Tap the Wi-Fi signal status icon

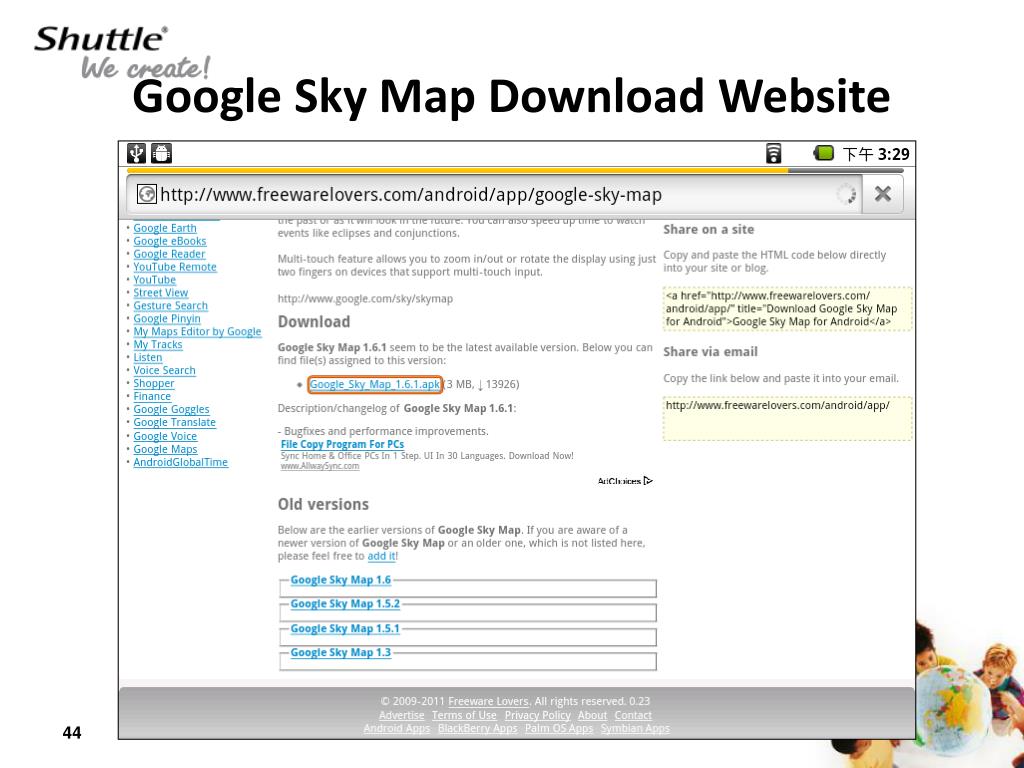coord(773,153)
